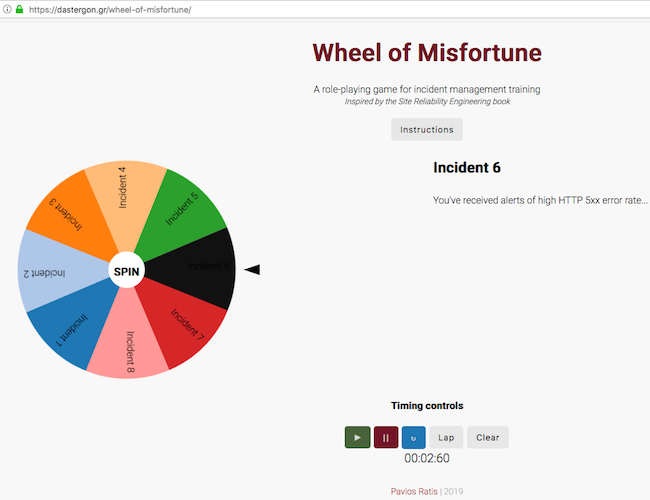Click the Lap button
Image resolution: width=650 pixels, height=500 pixels.
pyautogui.click(x=446, y=437)
